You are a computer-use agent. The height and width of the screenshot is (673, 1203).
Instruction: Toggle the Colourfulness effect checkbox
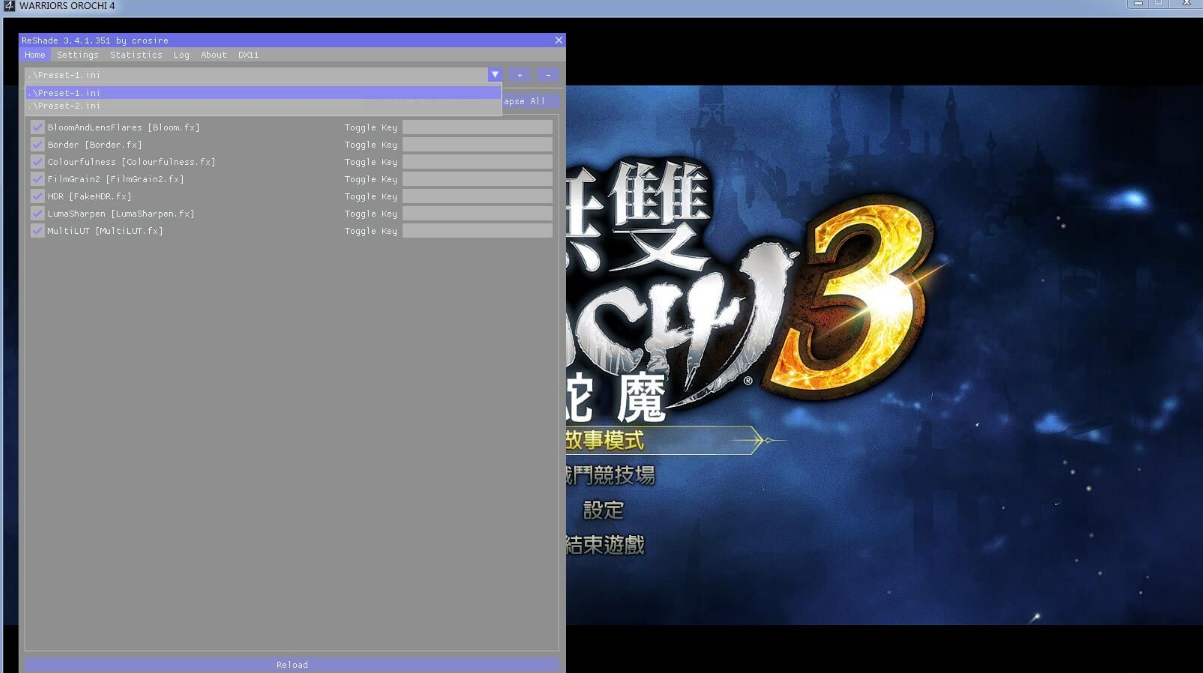(x=38, y=162)
